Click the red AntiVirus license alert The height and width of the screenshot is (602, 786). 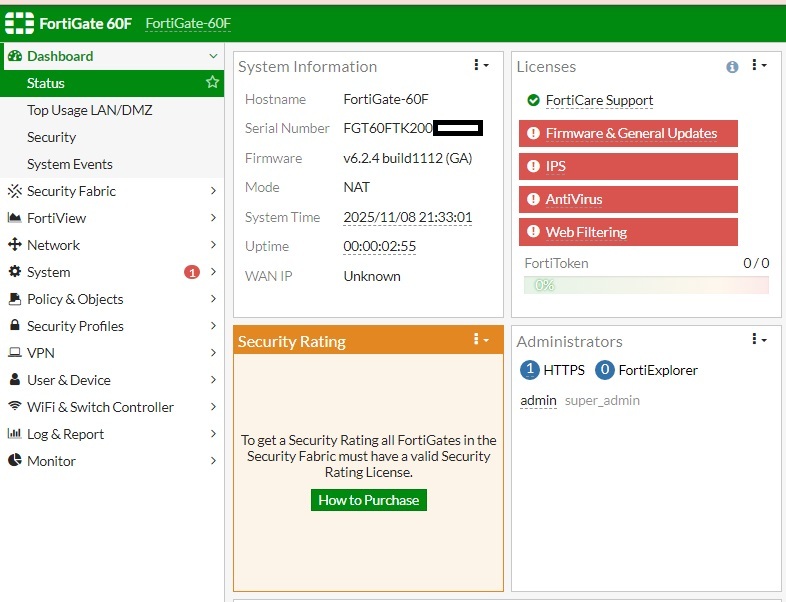coord(628,199)
